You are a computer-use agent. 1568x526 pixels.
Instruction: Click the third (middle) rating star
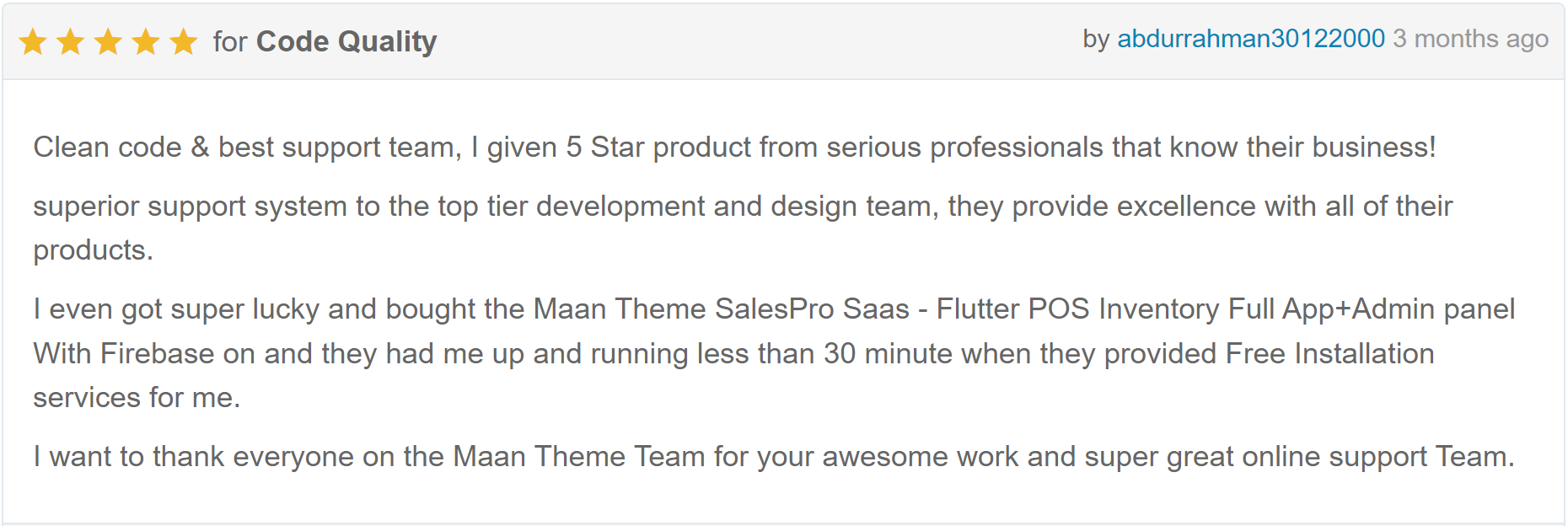(x=109, y=41)
